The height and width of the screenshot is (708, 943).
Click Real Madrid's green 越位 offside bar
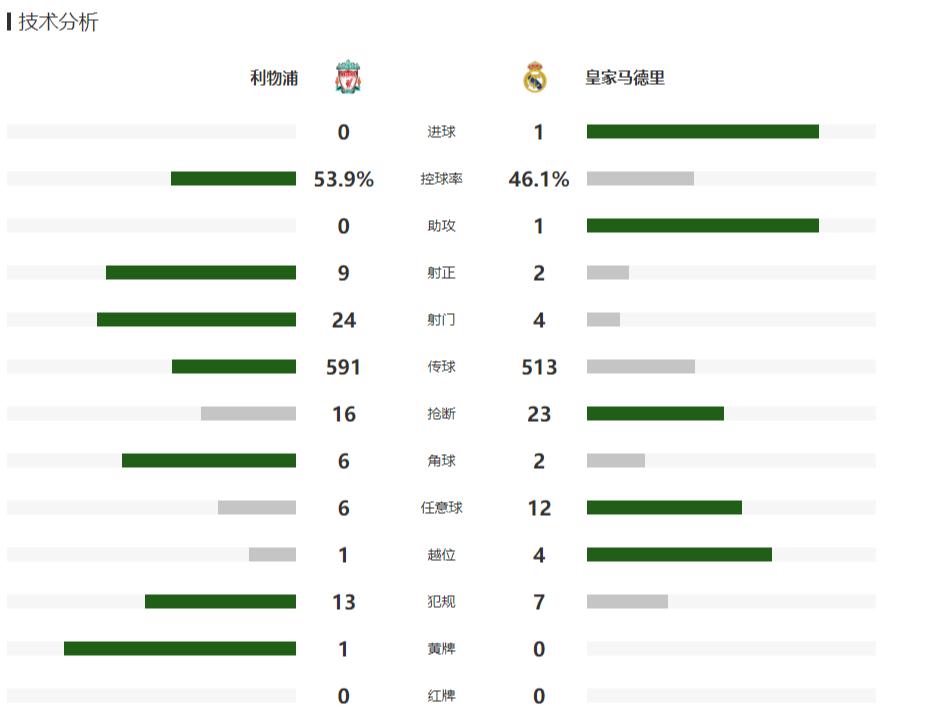tap(679, 554)
